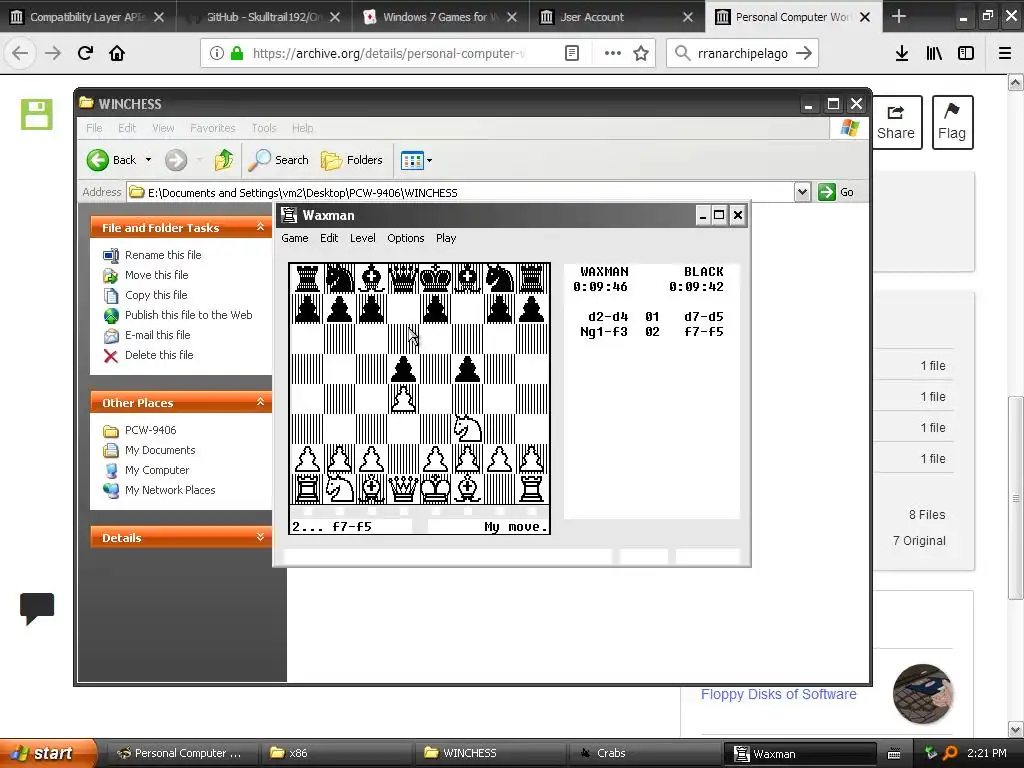Switch to the Windows 7 Games tab
Screen dimensions: 1024x768
431,17
